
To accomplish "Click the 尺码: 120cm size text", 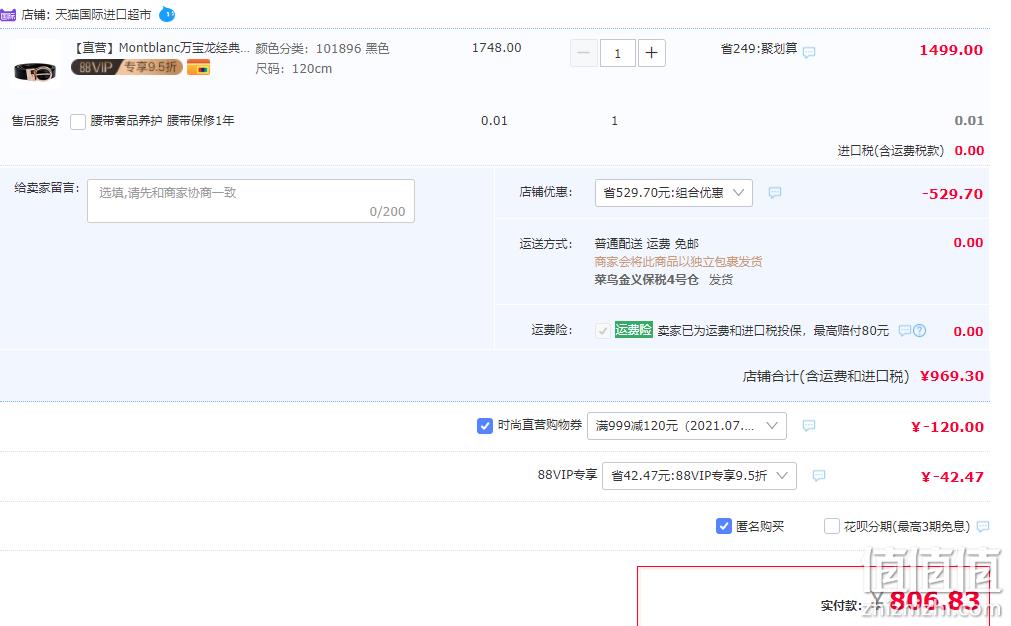I will pyautogui.click(x=293, y=68).
